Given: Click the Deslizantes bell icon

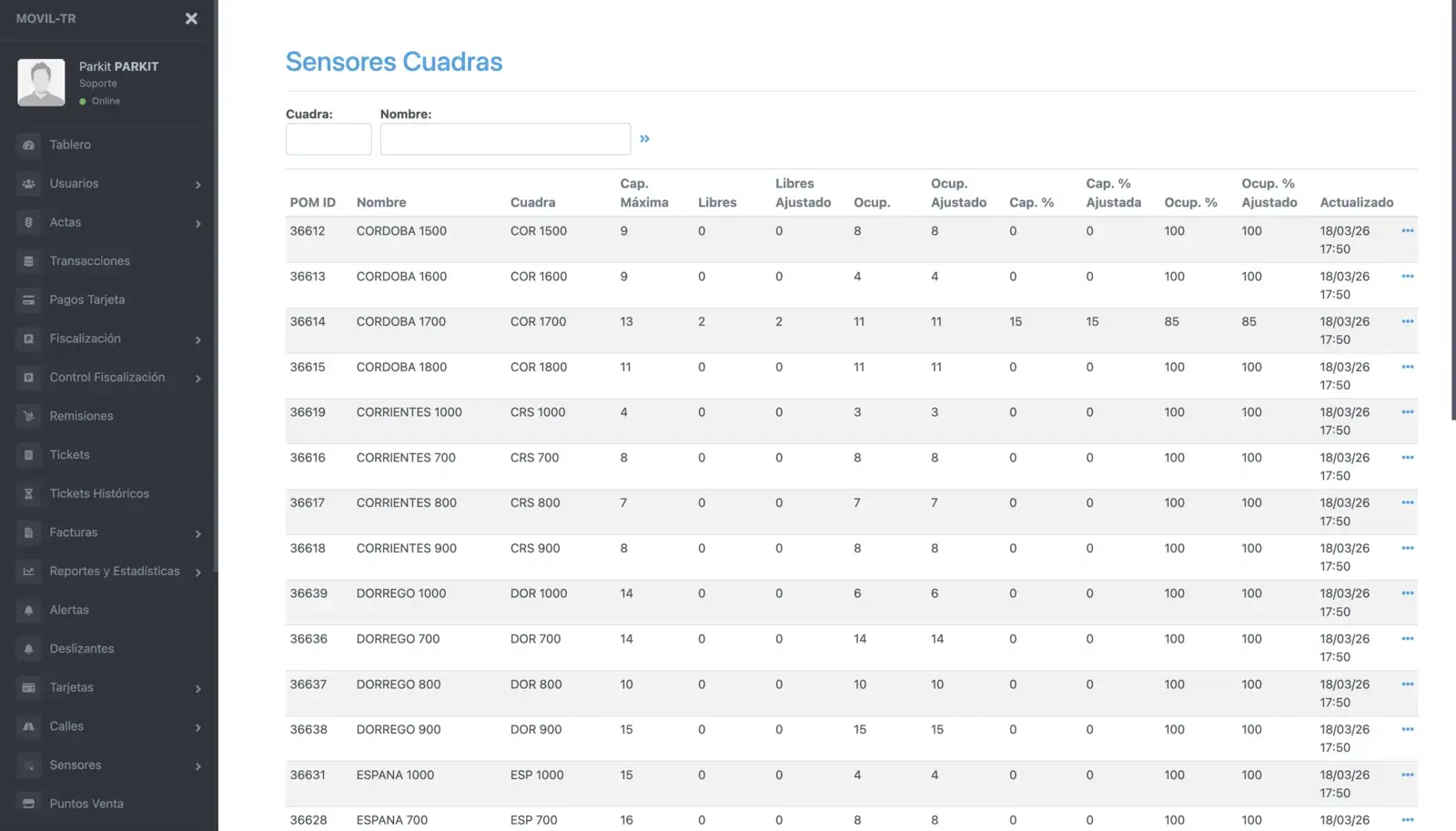Looking at the screenshot, I should (28, 649).
